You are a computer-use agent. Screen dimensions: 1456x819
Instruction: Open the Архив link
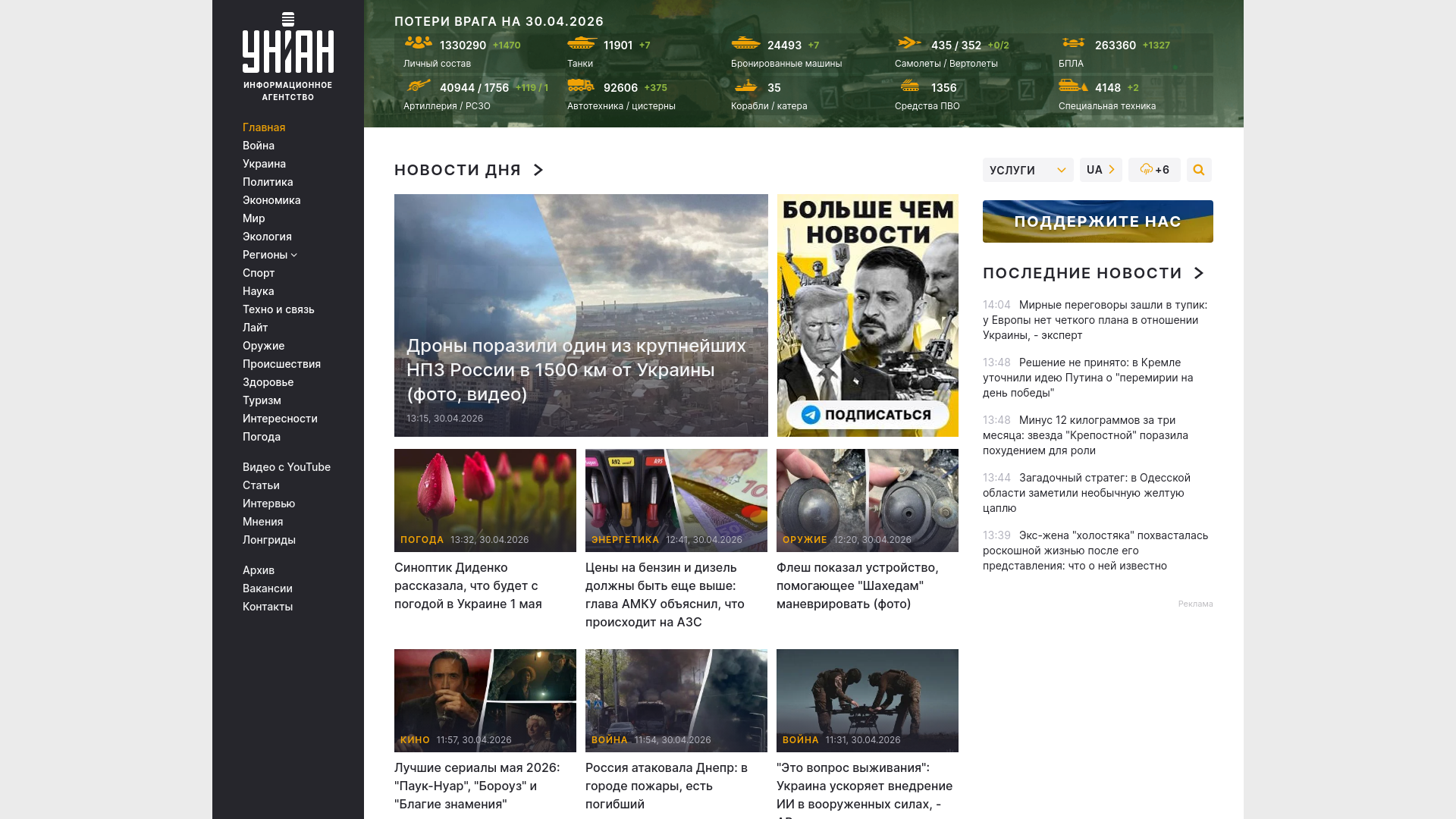[259, 570]
